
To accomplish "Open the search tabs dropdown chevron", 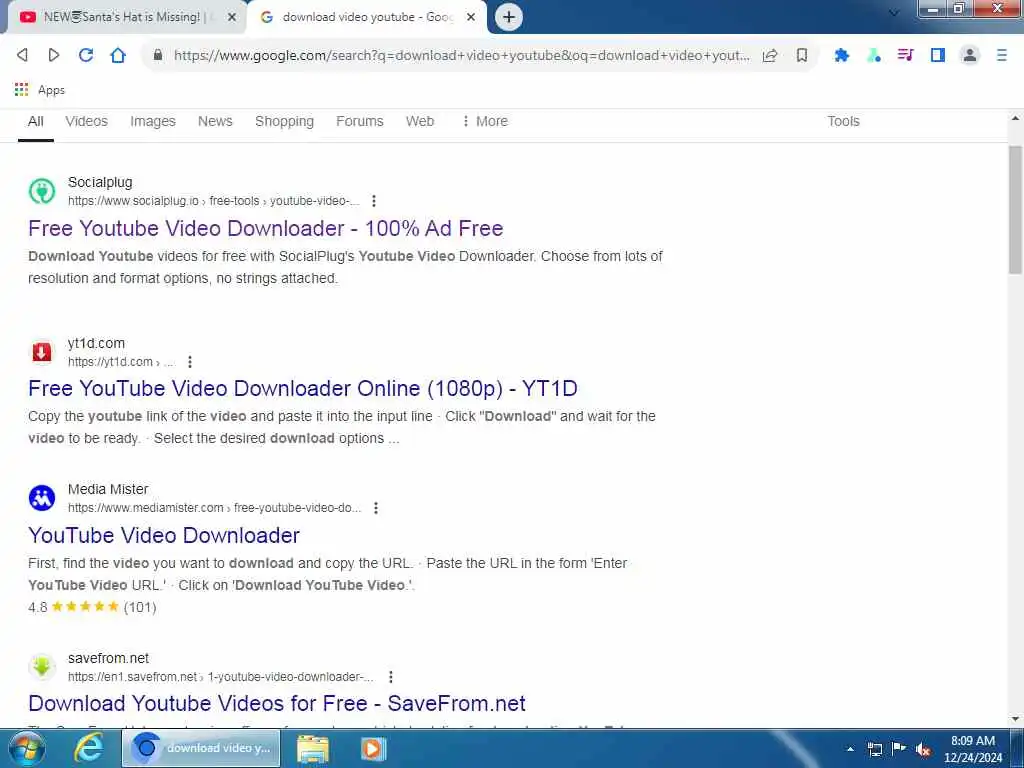I will [x=894, y=12].
